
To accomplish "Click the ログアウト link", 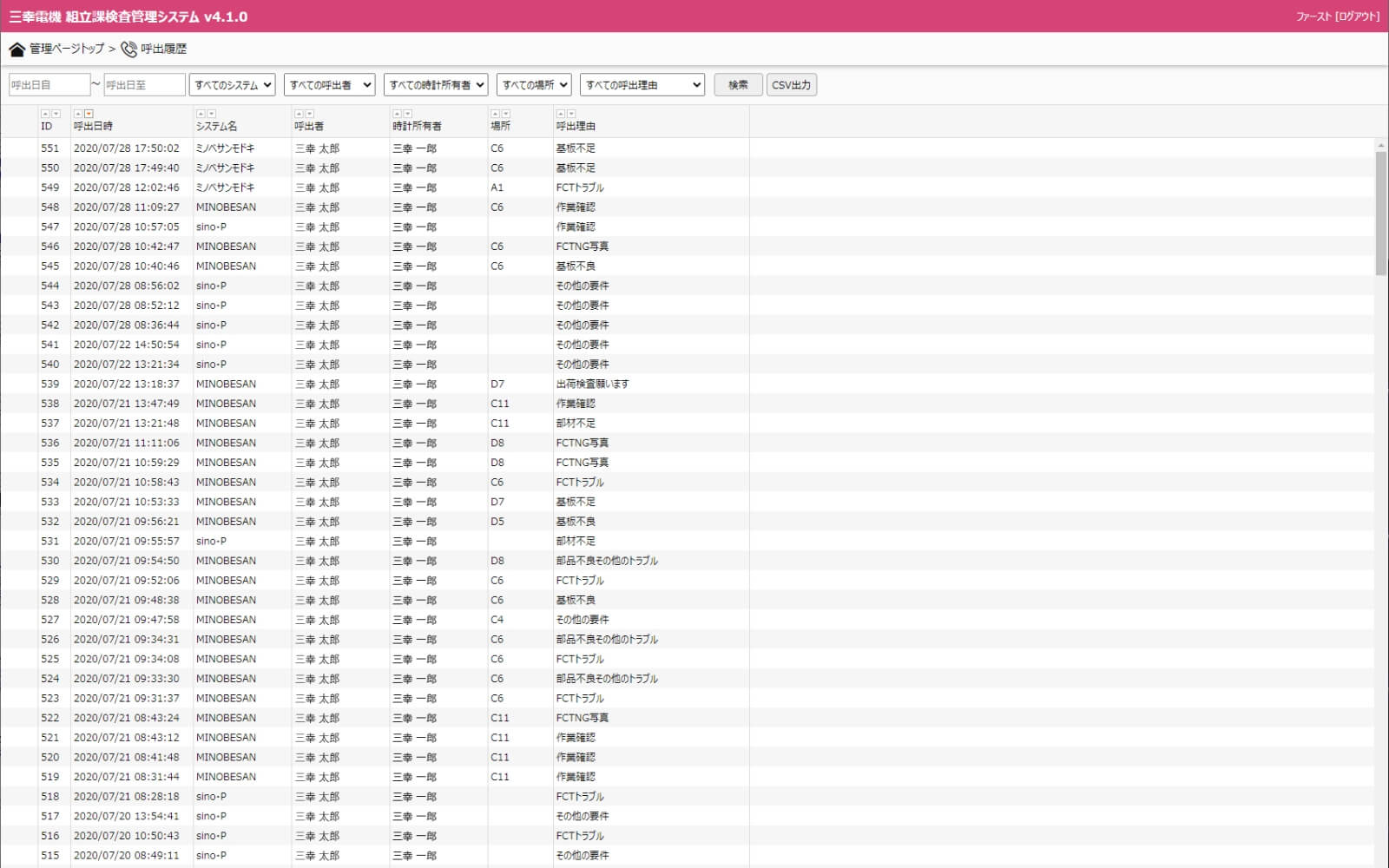I will [x=1358, y=16].
